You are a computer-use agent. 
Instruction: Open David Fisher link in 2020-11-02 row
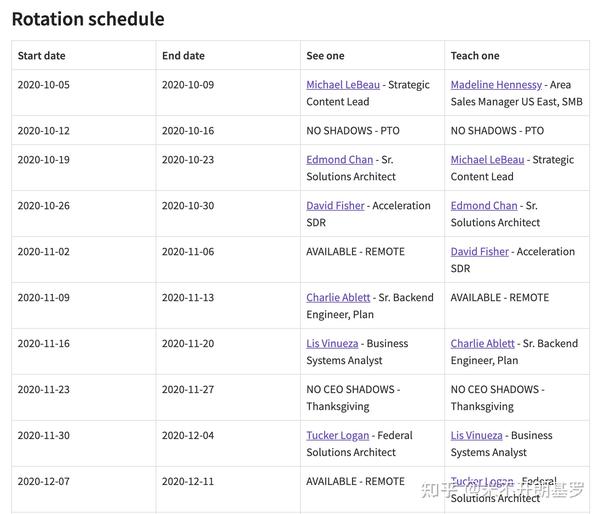click(x=480, y=252)
